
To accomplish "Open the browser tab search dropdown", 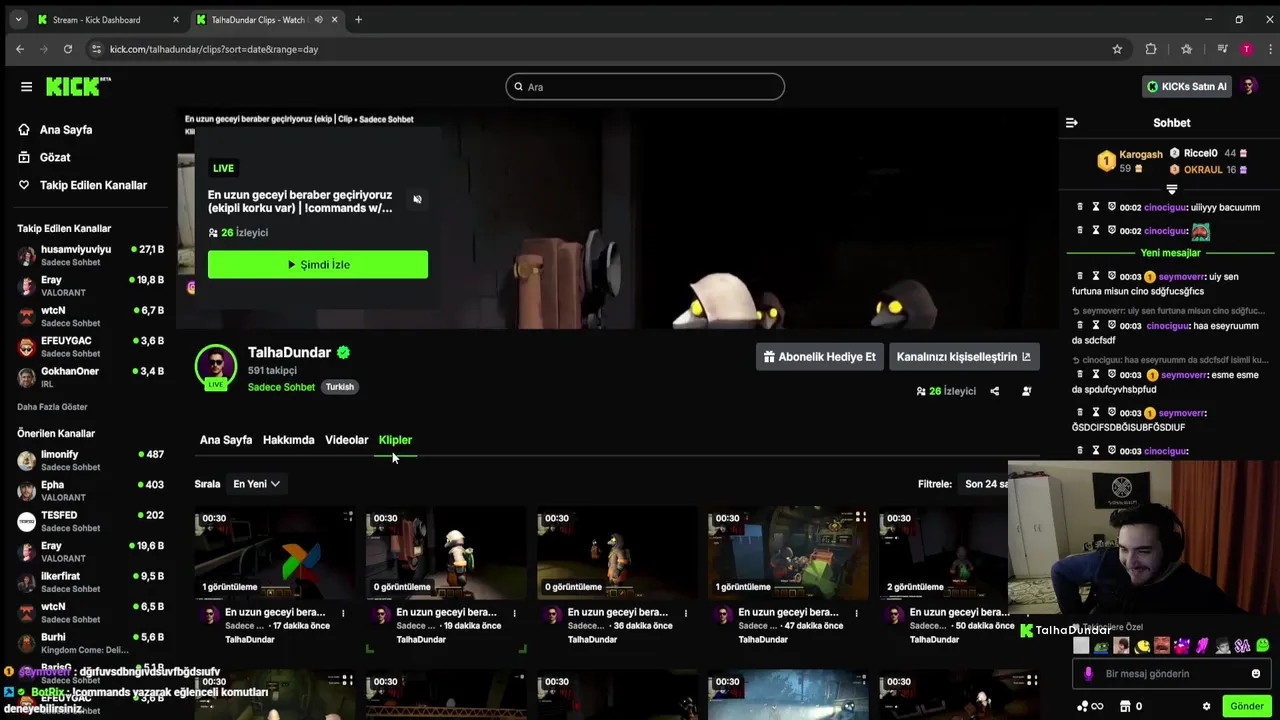I will 18,20.
